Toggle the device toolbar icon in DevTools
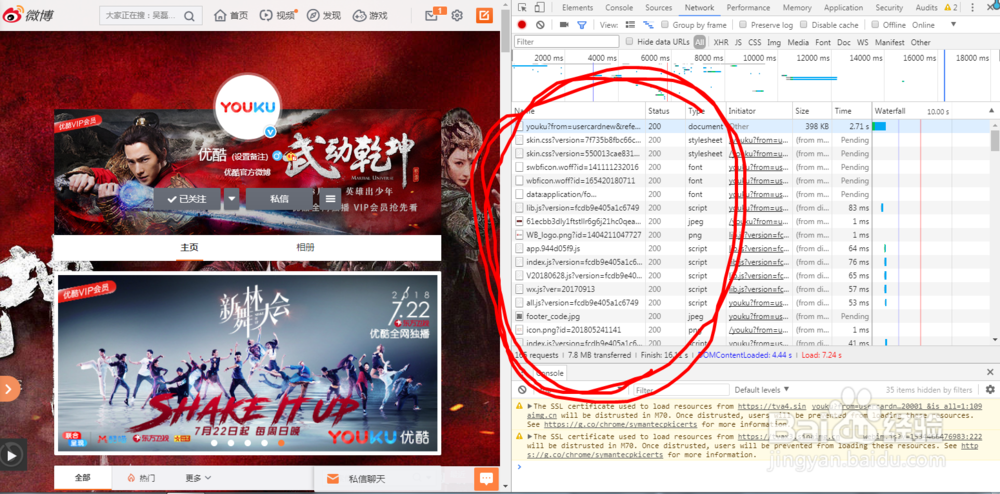Screen dimensions: 1000x494 coord(539,8)
